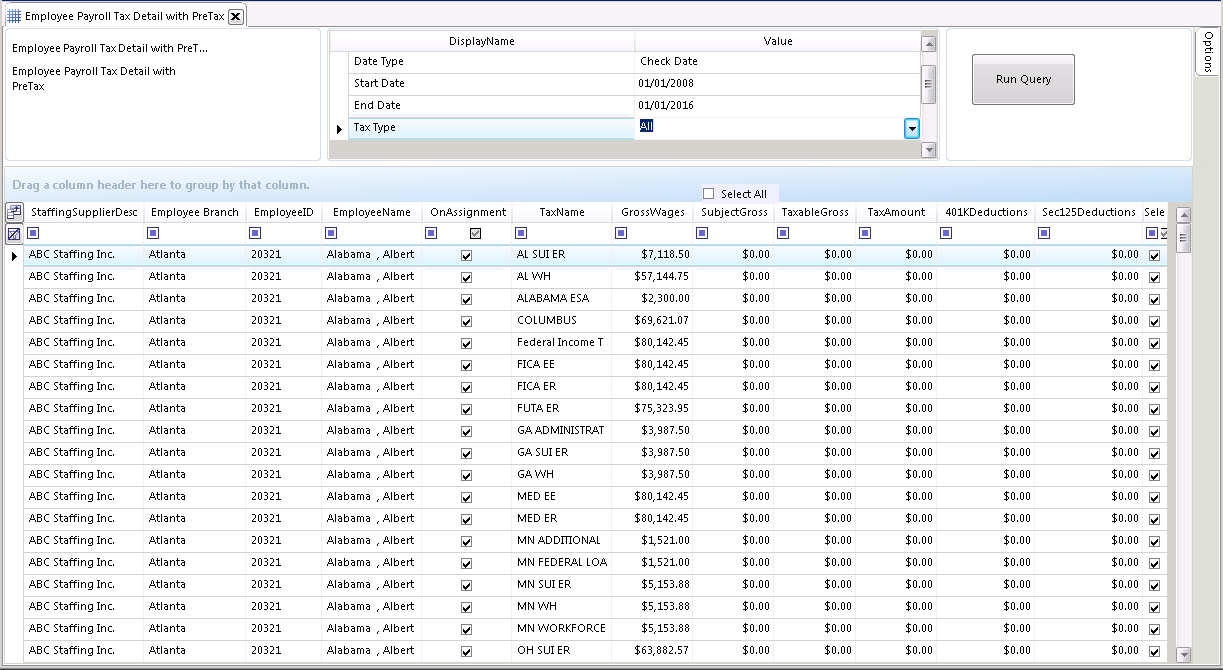Sort by TaxName column header
The width and height of the screenshot is (1223, 670).
562,212
